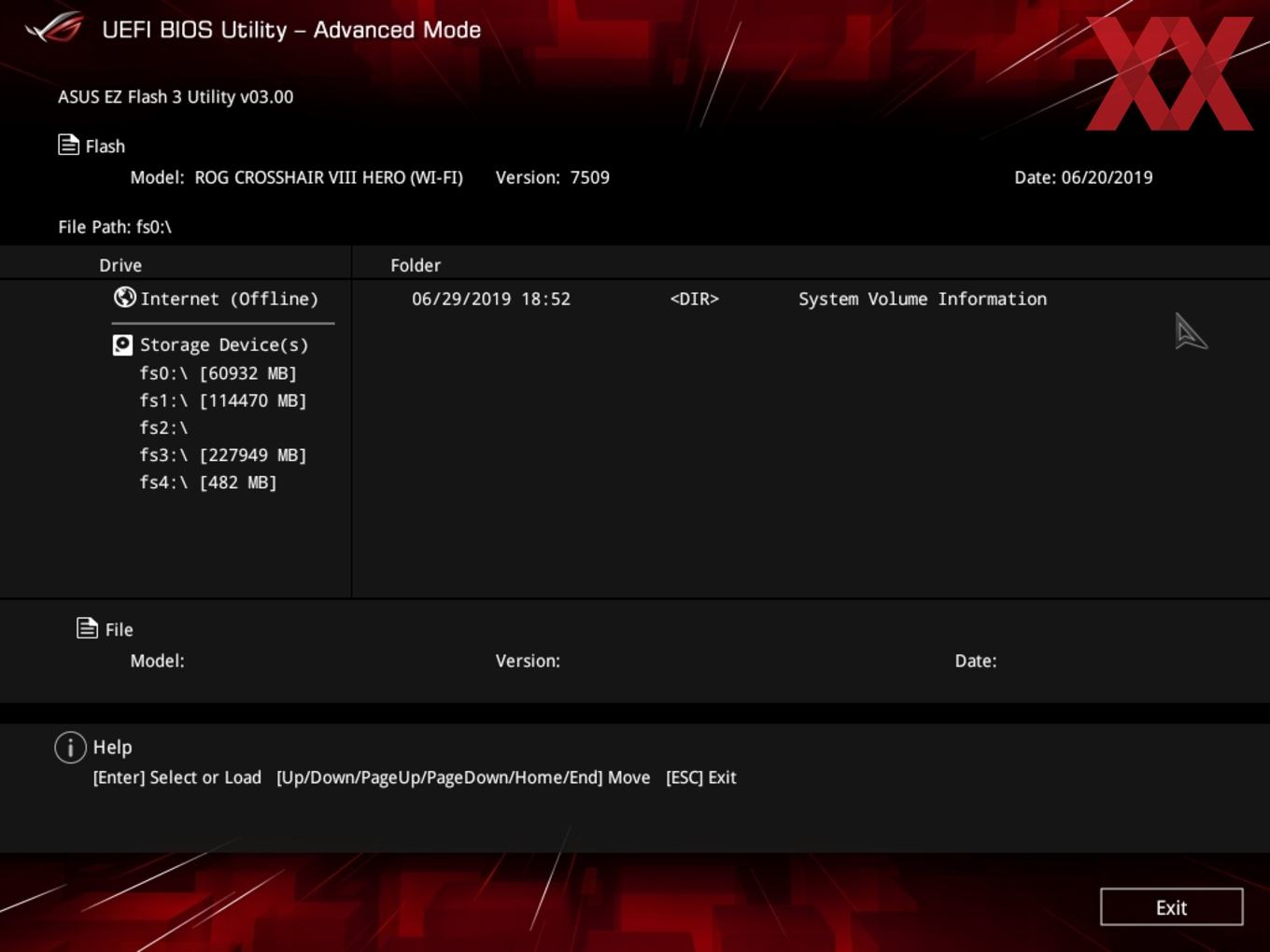Image resolution: width=1270 pixels, height=952 pixels.
Task: Click the Up/Down/PageUp Move hint
Action: click(x=463, y=777)
